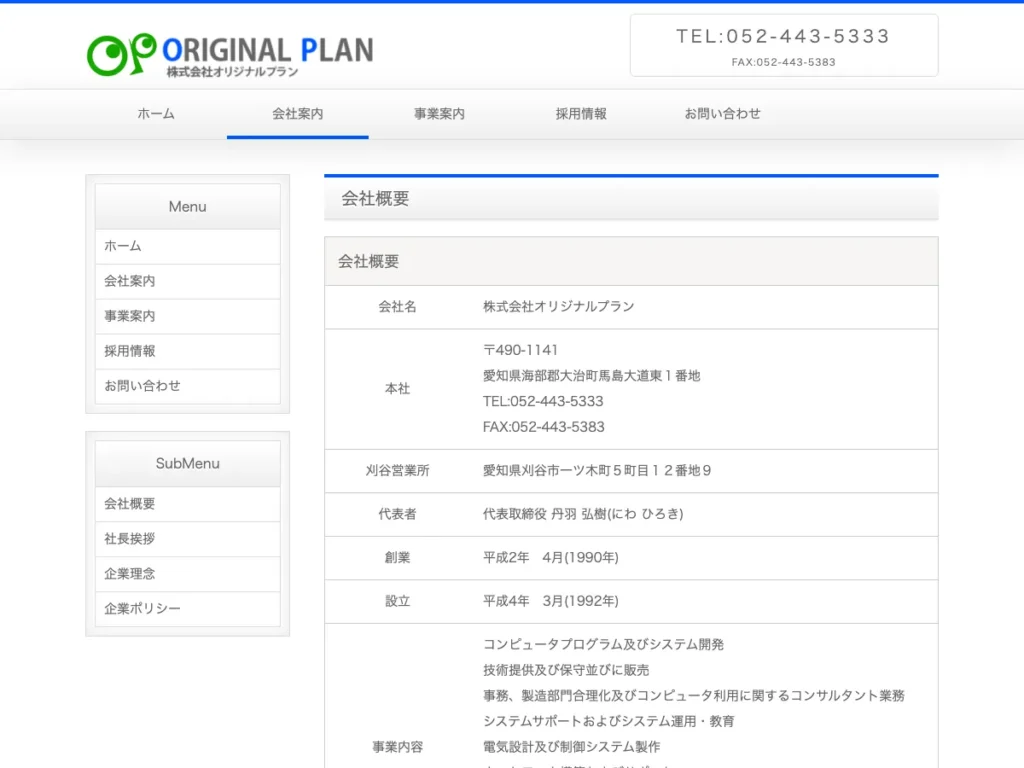Click the Menu panel heading
Viewport: 1024px width, 768px height.
tap(187, 206)
